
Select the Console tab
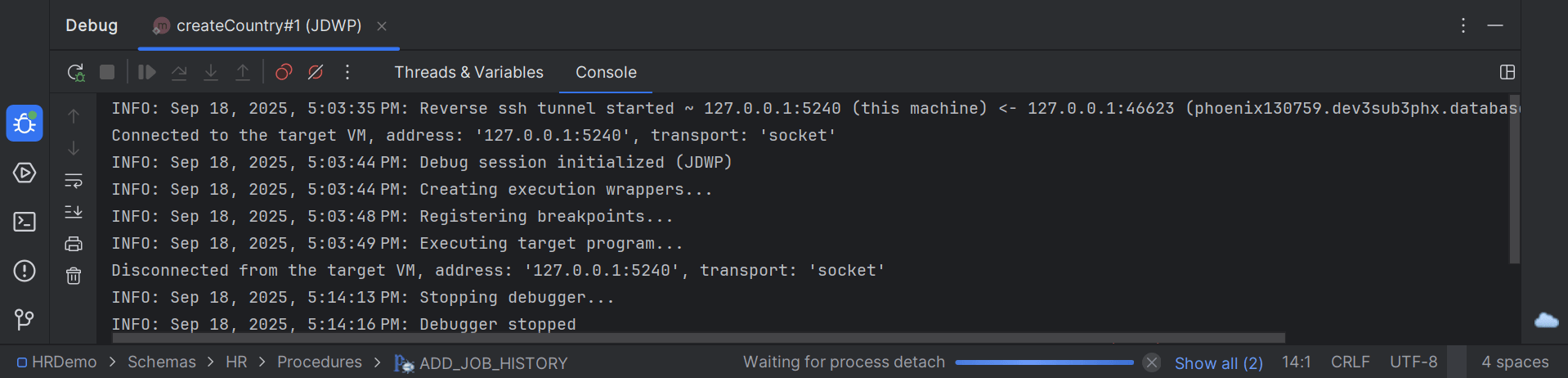(x=606, y=72)
